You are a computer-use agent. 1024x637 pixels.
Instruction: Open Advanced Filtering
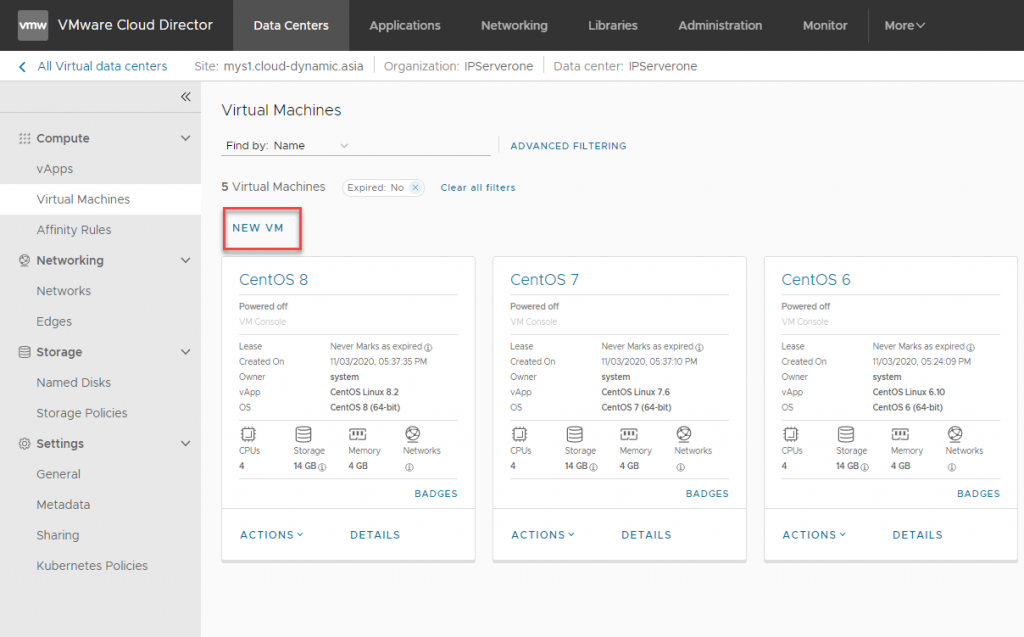coord(568,146)
